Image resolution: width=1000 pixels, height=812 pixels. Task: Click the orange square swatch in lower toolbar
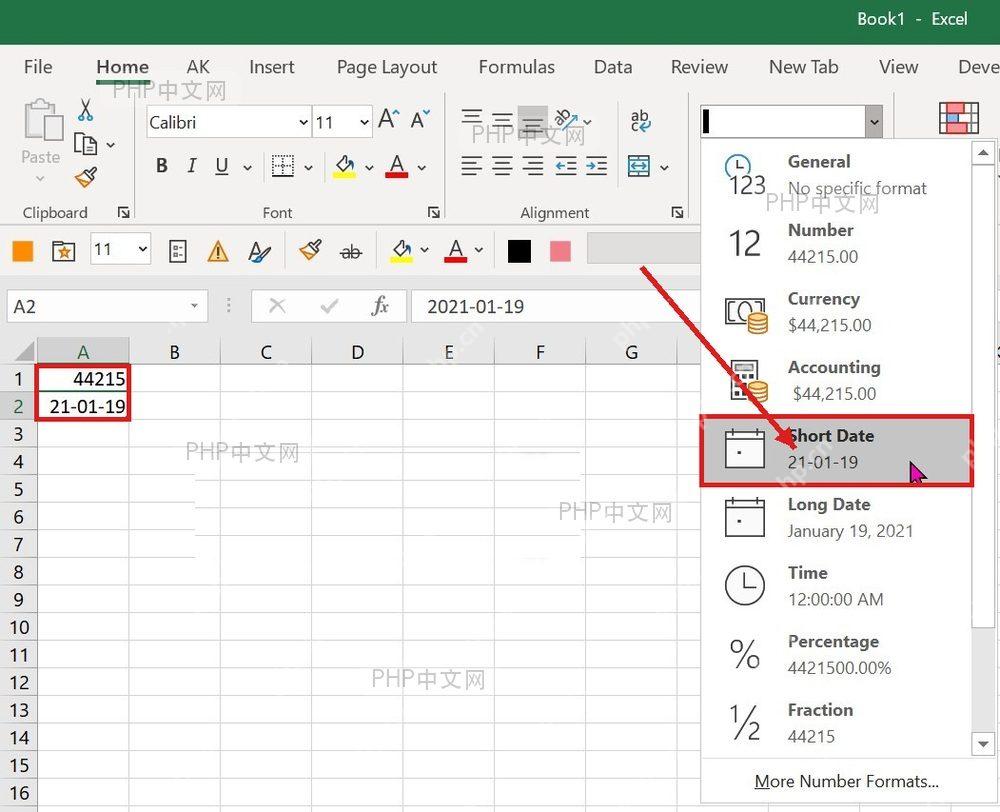(x=23, y=251)
